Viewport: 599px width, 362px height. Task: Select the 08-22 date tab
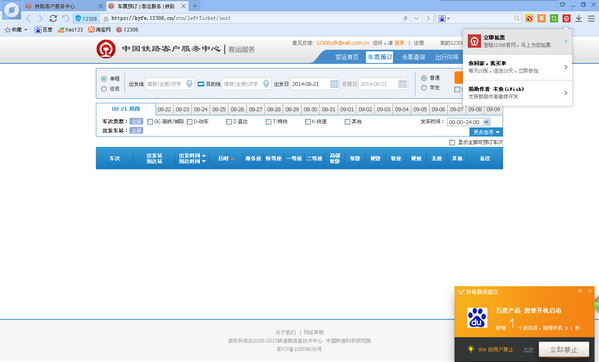click(164, 109)
